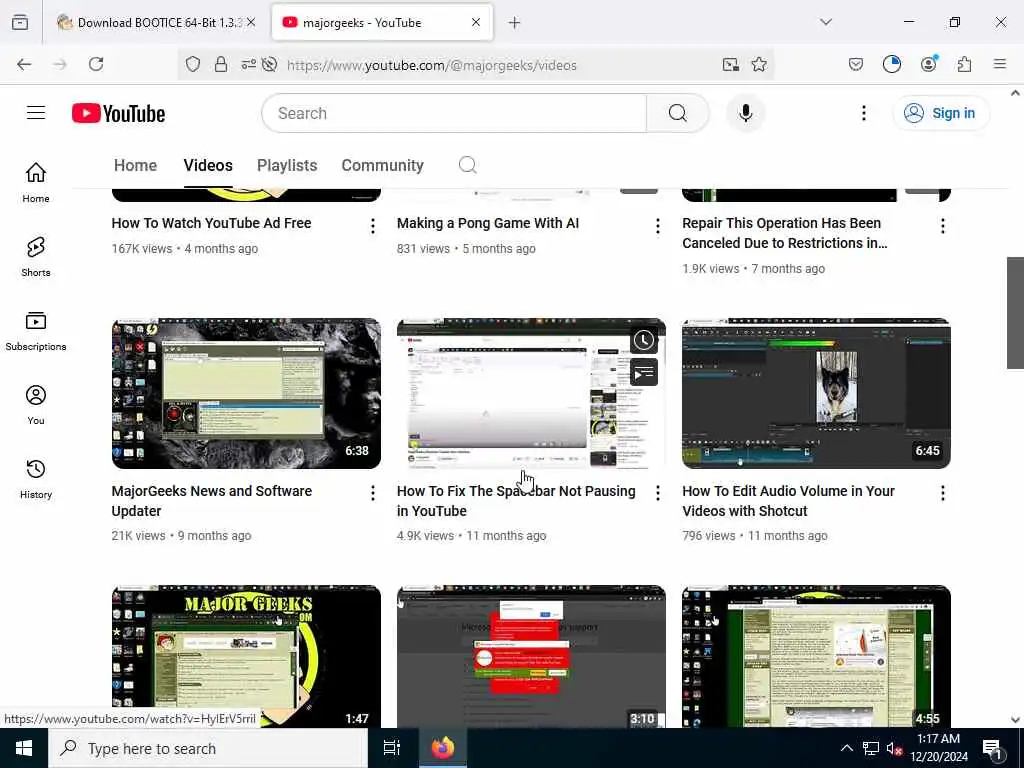Reload the current page

[96, 64]
